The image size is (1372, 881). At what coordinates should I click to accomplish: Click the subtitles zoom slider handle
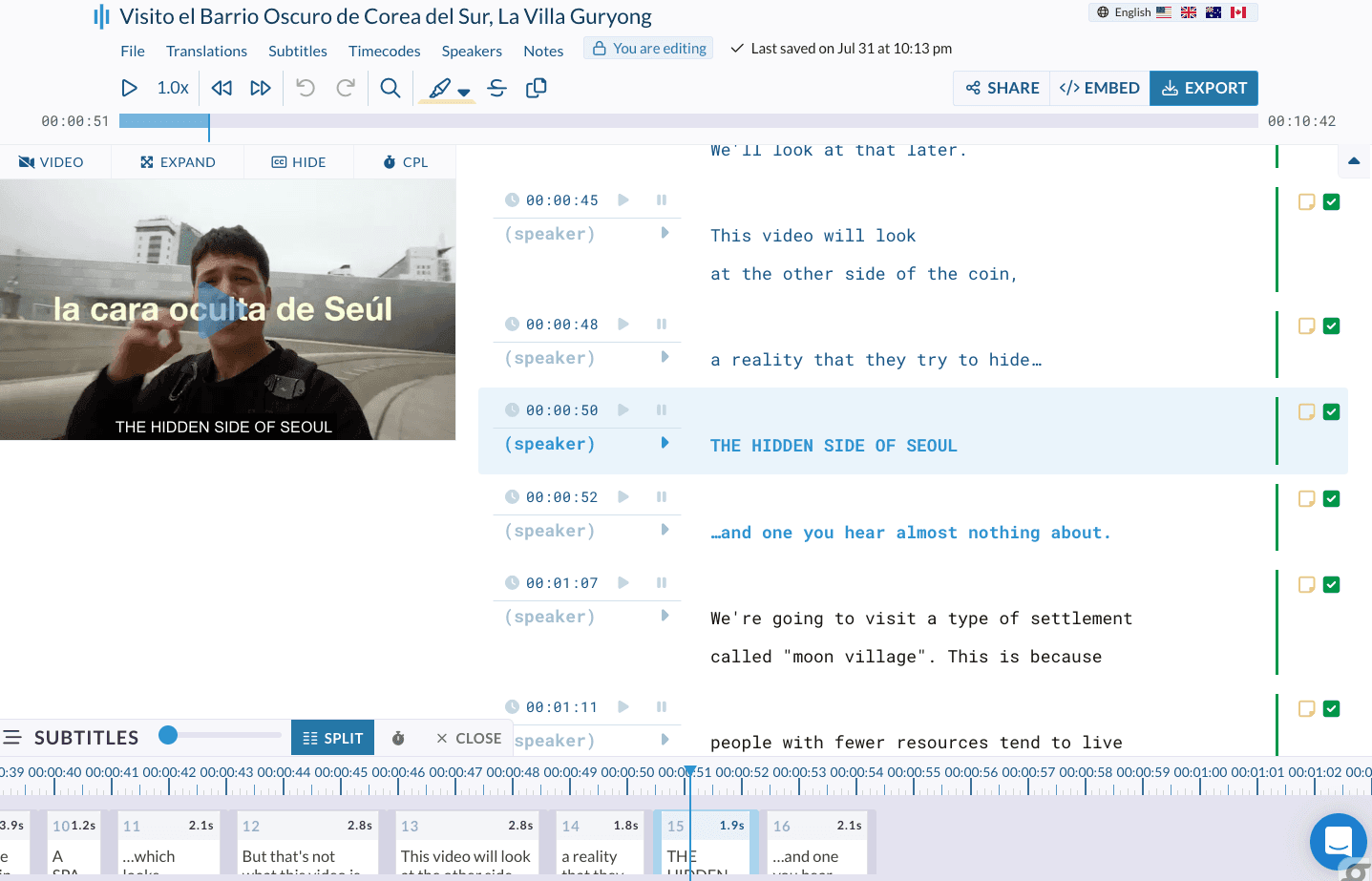click(168, 735)
